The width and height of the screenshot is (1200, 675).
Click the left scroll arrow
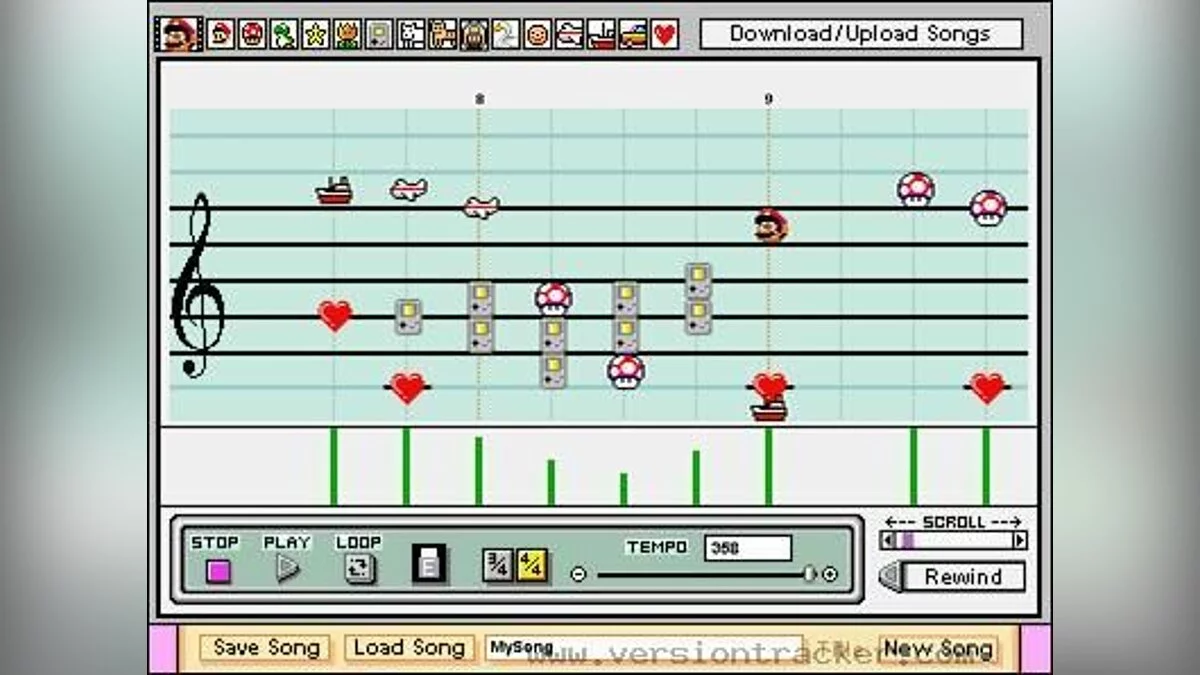click(887, 540)
